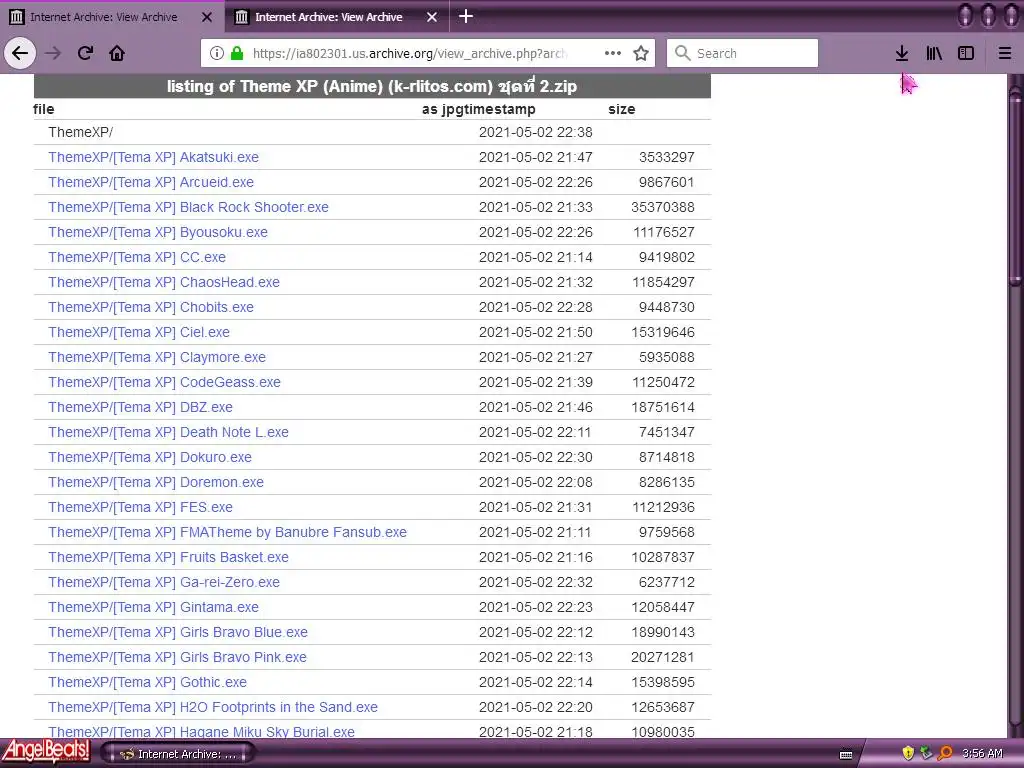Image resolution: width=1024 pixels, height=768 pixels.
Task: Toggle the sidebars view icon
Action: pyautogui.click(x=966, y=53)
